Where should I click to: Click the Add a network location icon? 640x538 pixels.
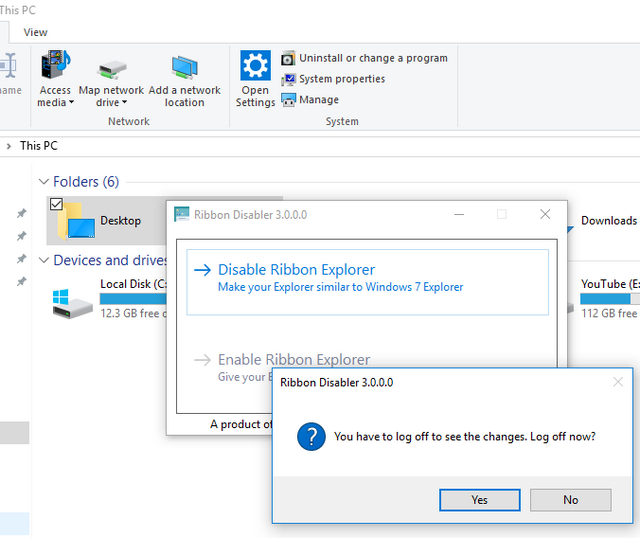[x=184, y=67]
